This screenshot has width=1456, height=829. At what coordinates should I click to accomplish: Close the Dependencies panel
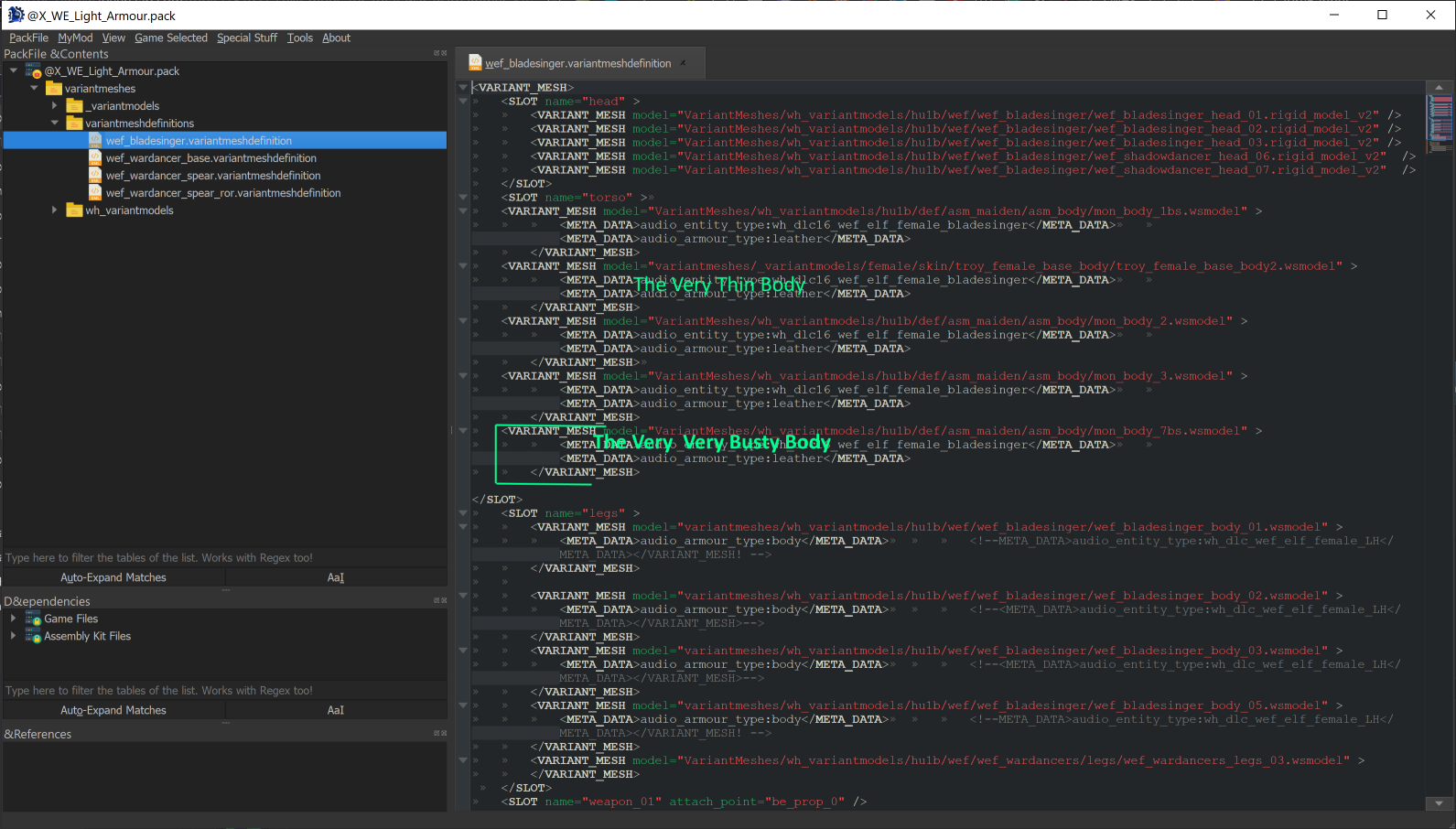444,600
